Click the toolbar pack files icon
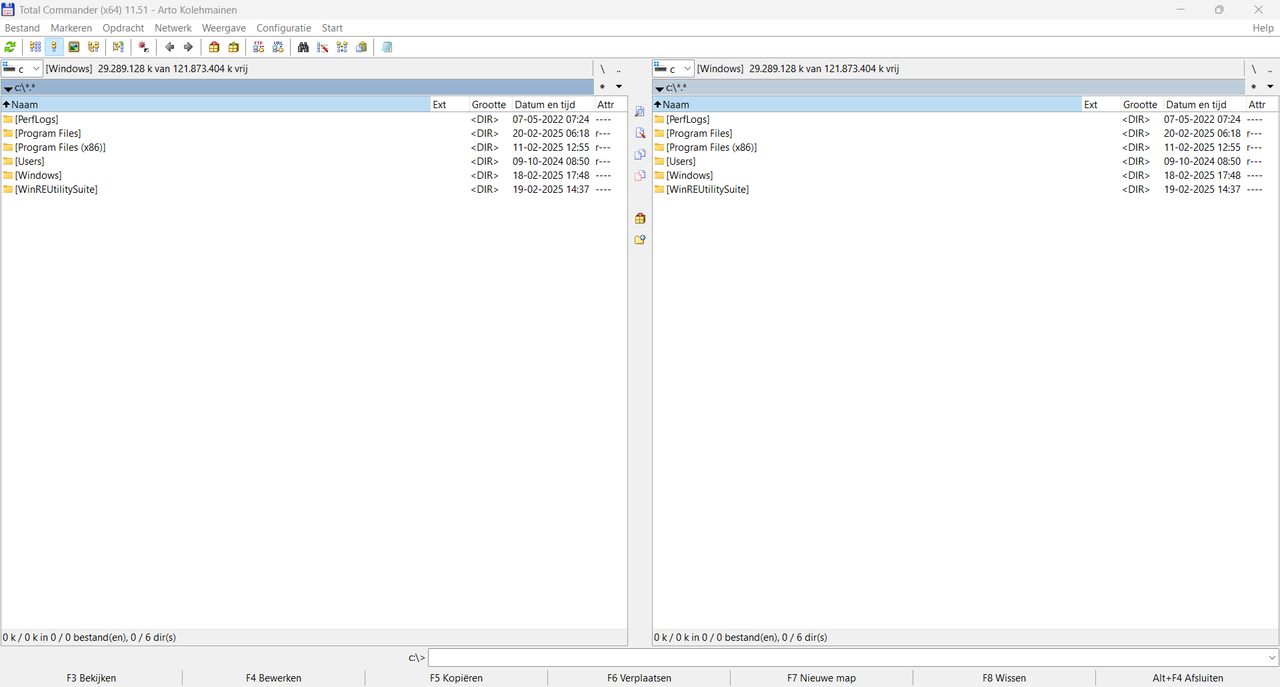The width and height of the screenshot is (1280, 687). (214, 47)
